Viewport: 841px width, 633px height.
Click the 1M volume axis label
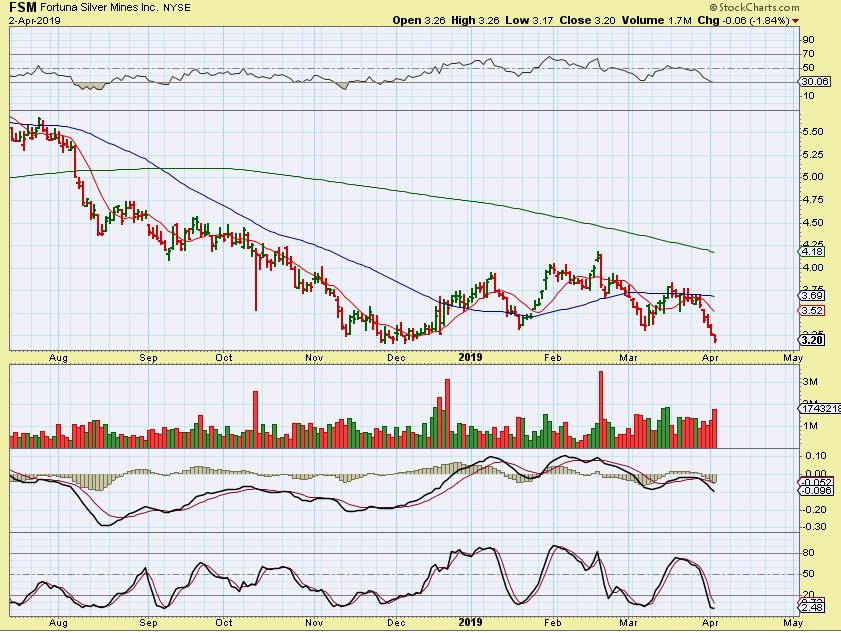810,426
